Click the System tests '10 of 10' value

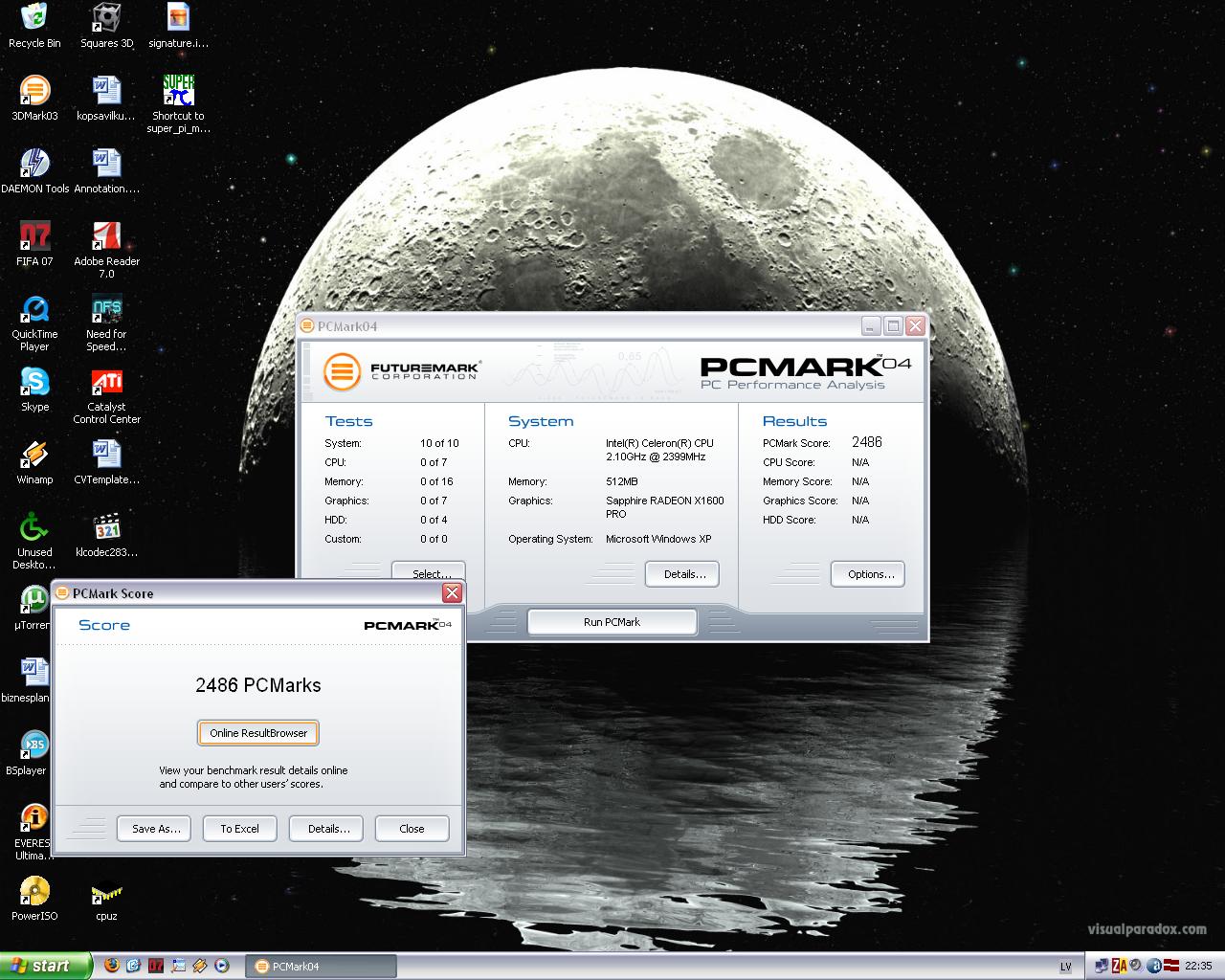[439, 443]
